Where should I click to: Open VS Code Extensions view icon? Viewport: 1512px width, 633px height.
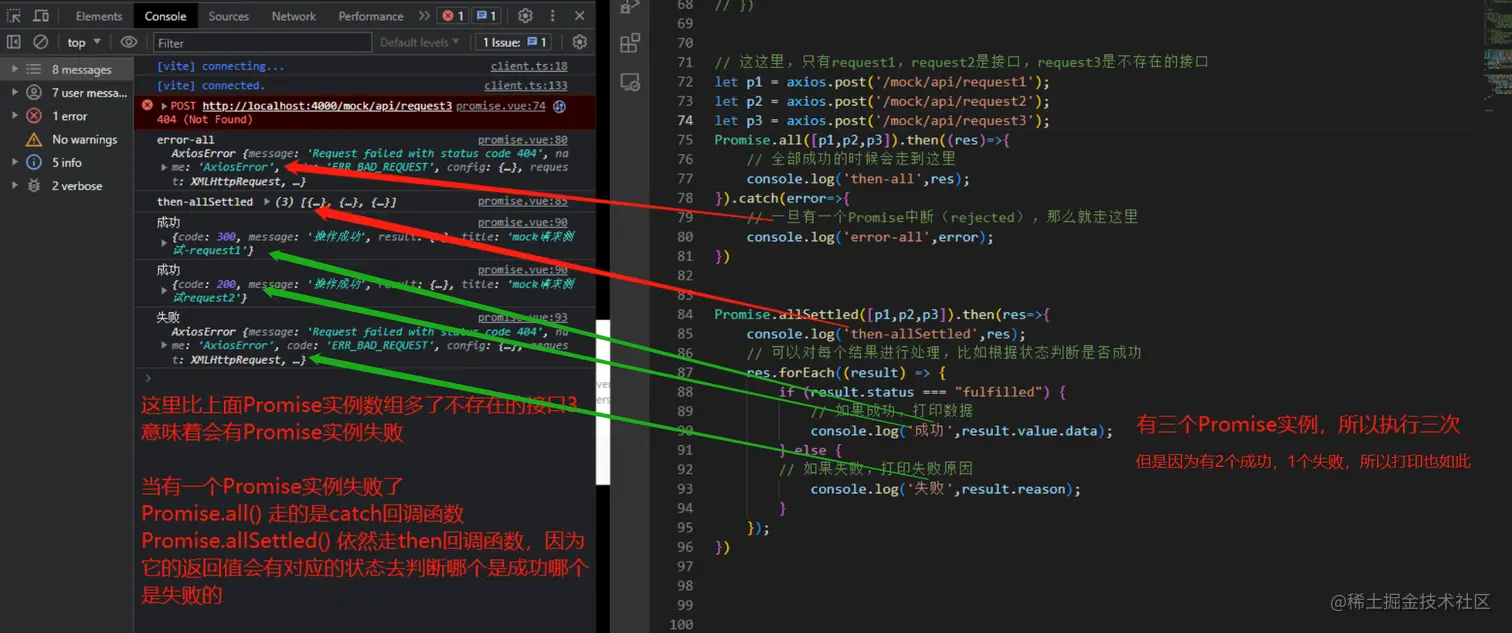629,43
